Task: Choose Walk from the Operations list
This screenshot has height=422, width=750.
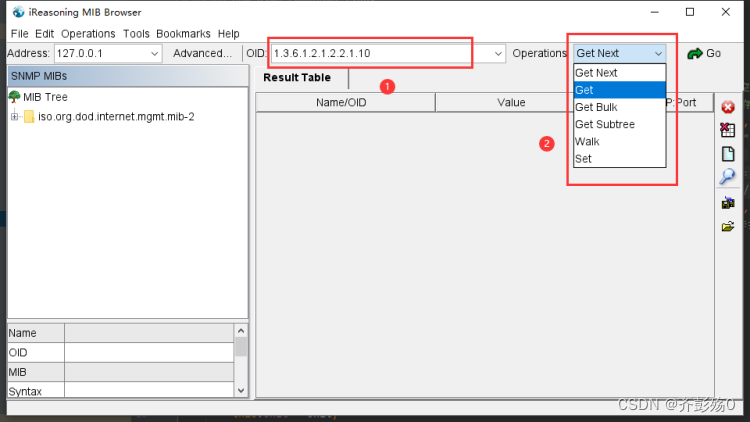Action: 587,141
